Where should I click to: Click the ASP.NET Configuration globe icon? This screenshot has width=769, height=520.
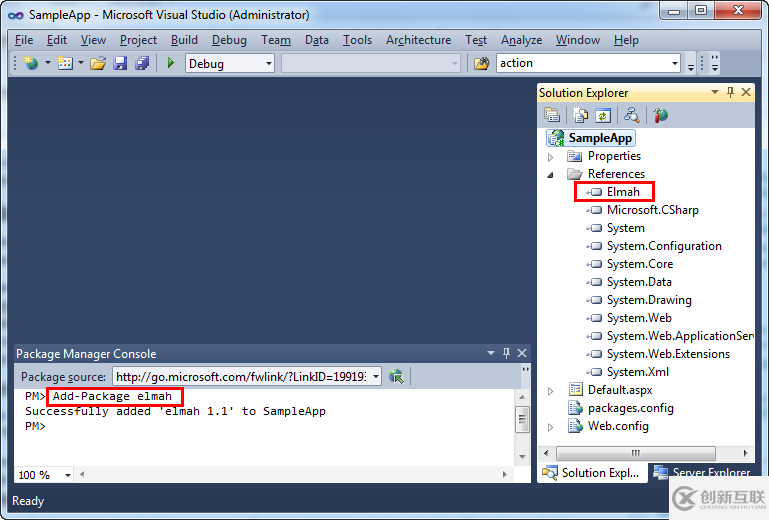tap(660, 115)
